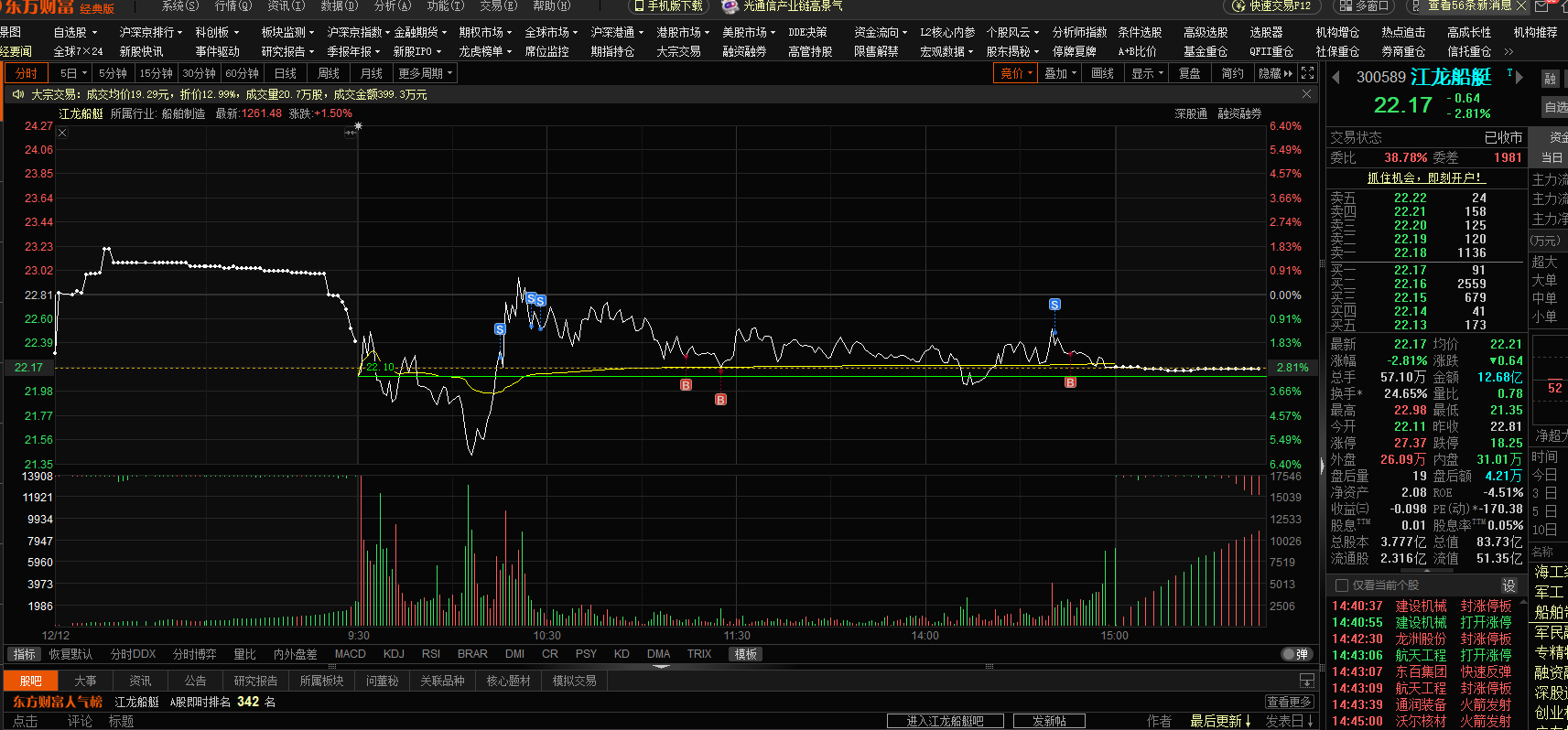
Task: Toggle the 弹 popup switch
Action: (1295, 654)
